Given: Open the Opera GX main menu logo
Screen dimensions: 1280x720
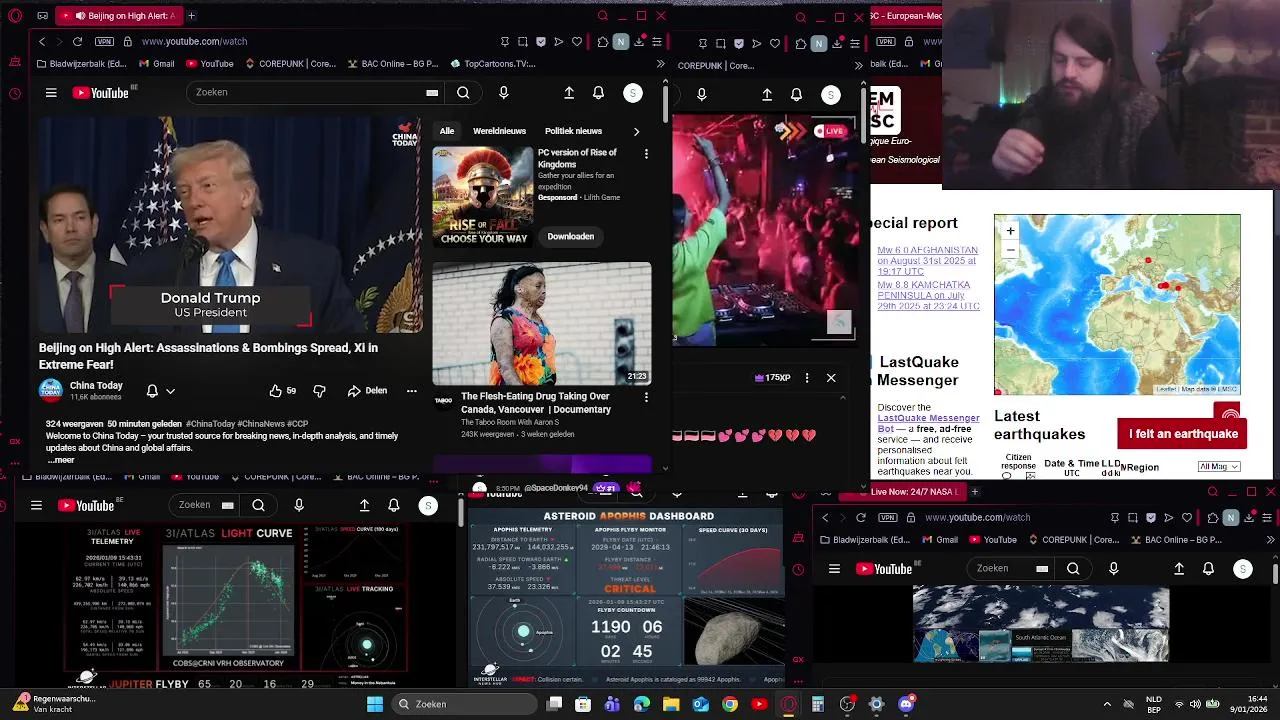Looking at the screenshot, I should [14, 16].
